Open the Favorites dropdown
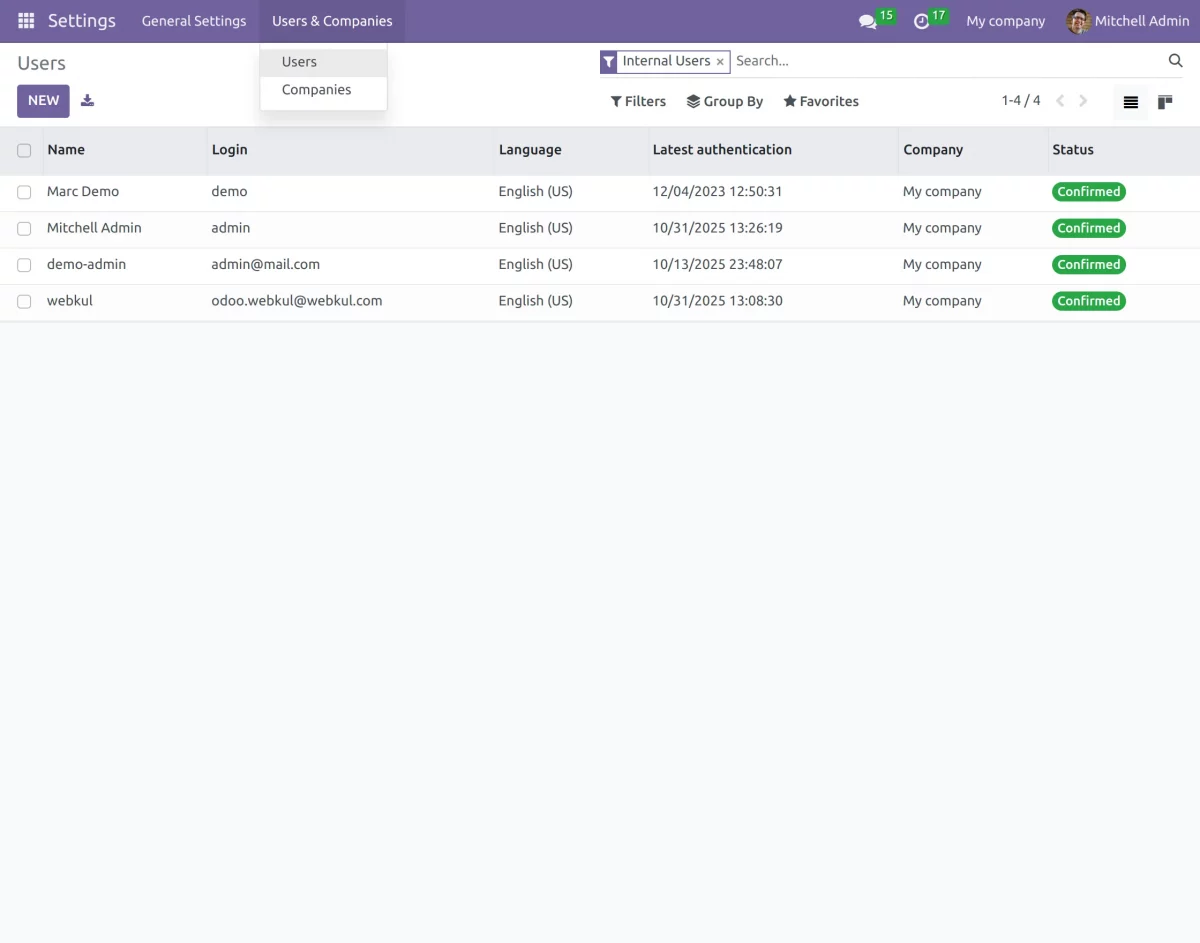The height and width of the screenshot is (943, 1200). point(820,101)
